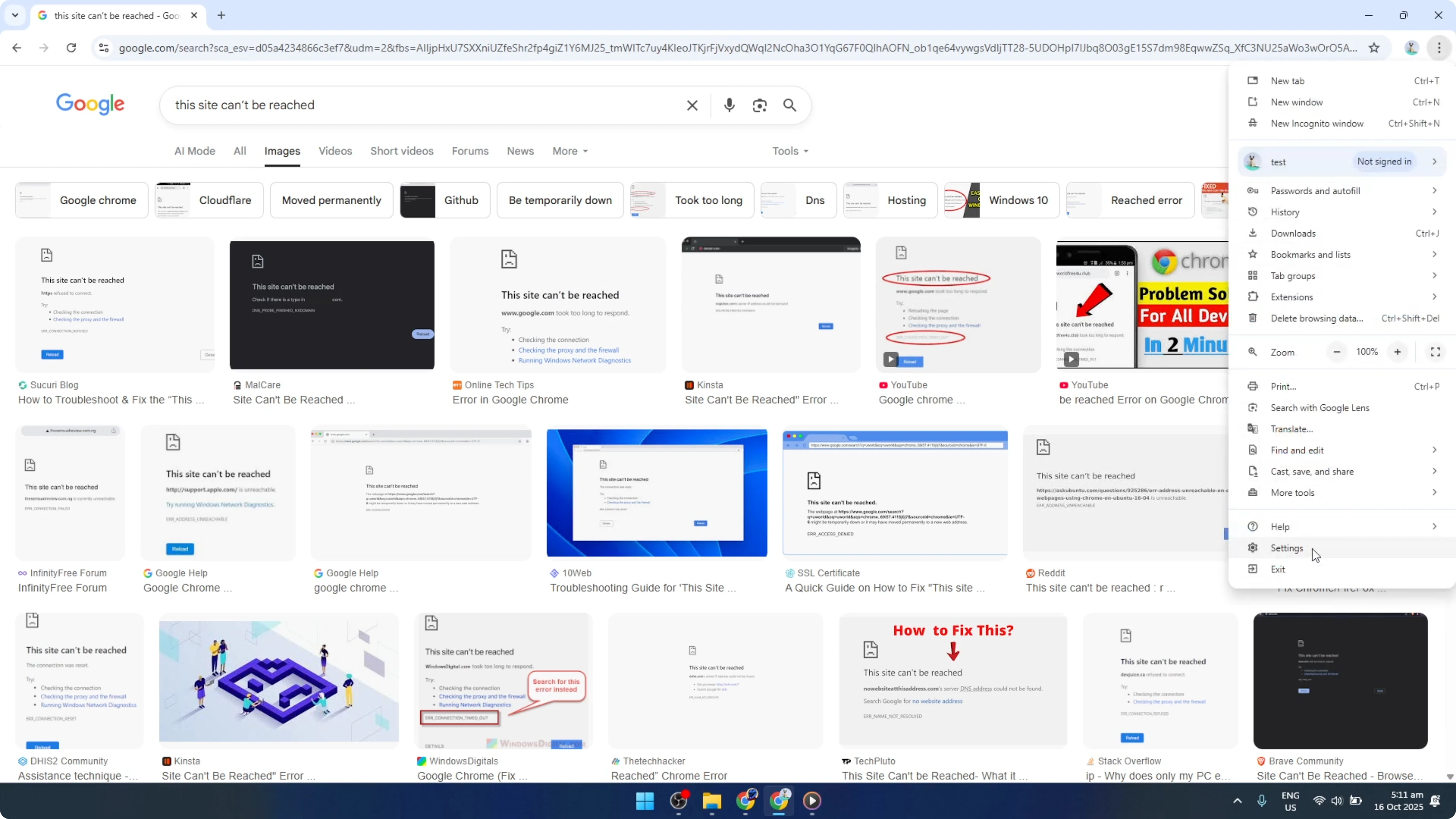Submit search with the magnifier icon
Viewport: 1456px width, 819px height.
pos(790,105)
